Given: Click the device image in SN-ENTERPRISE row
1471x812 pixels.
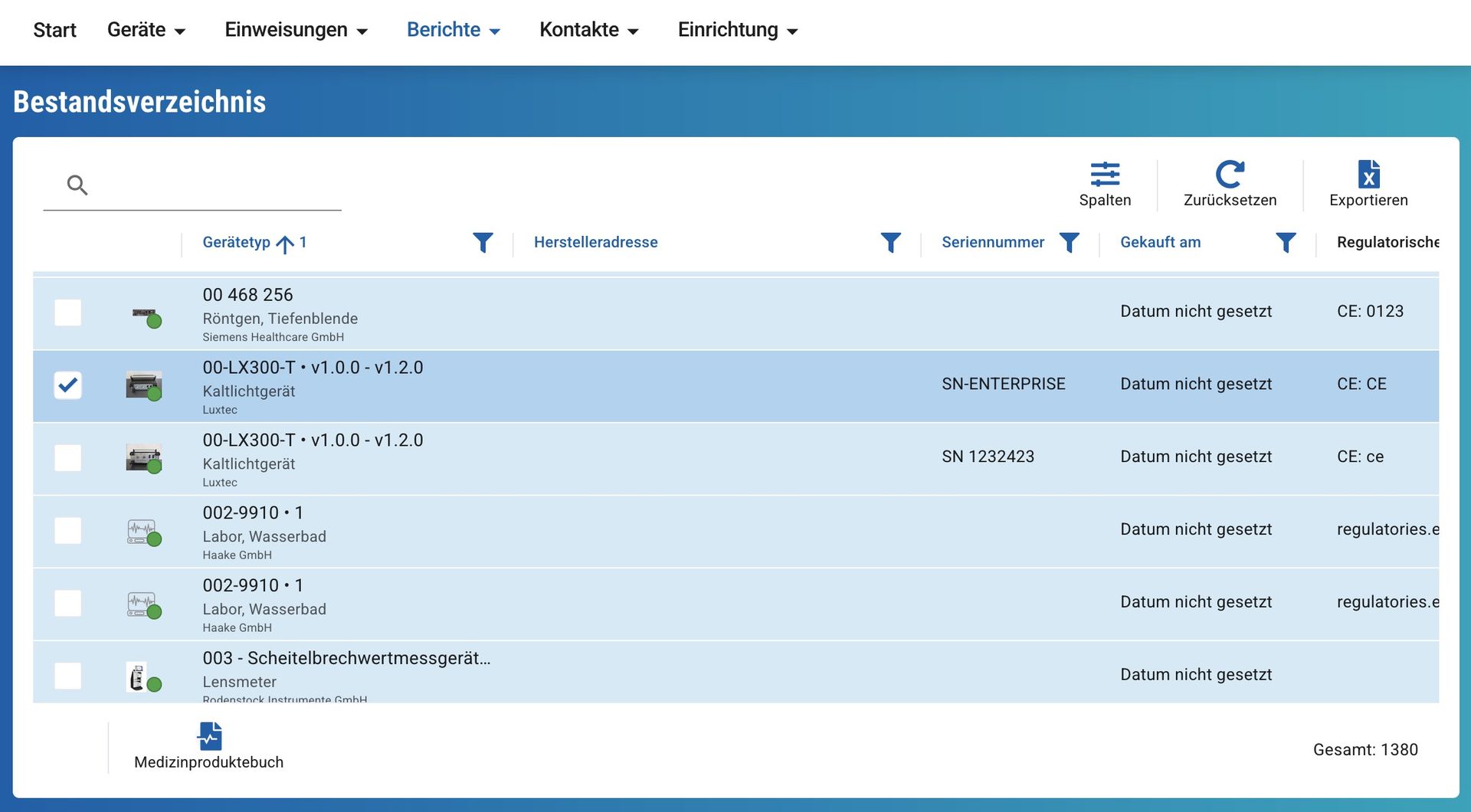Looking at the screenshot, I should pos(144,385).
